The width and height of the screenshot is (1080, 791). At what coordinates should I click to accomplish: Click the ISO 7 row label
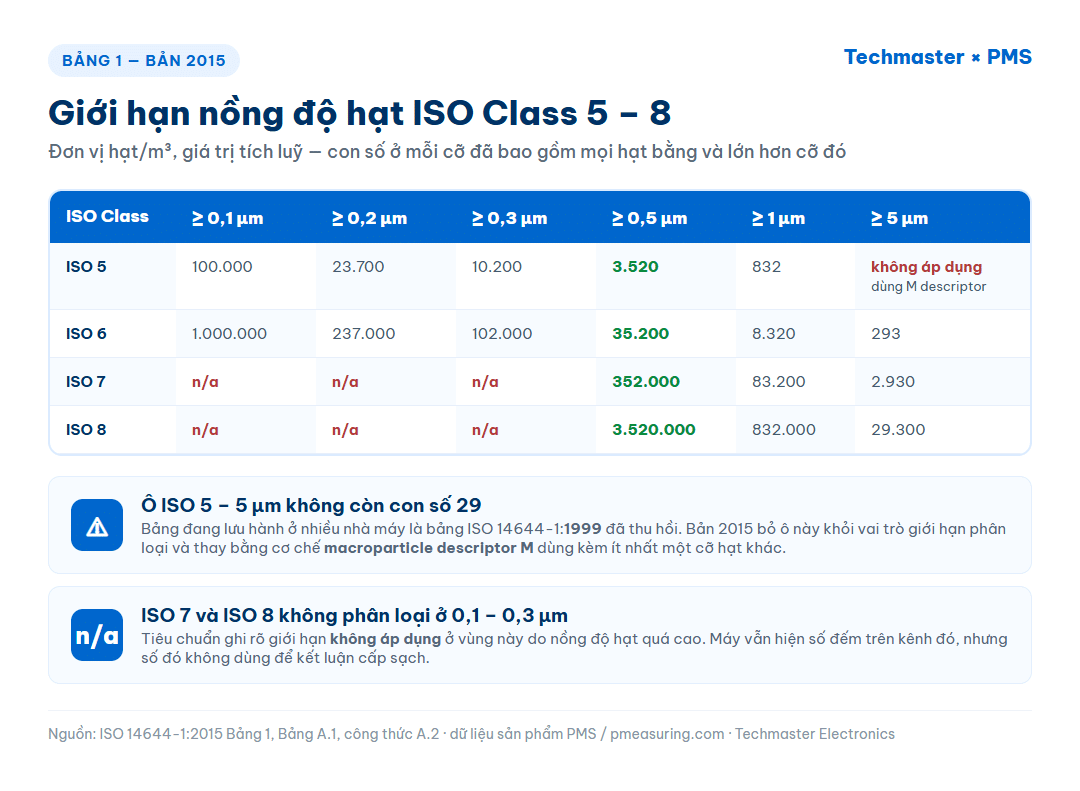(85, 382)
